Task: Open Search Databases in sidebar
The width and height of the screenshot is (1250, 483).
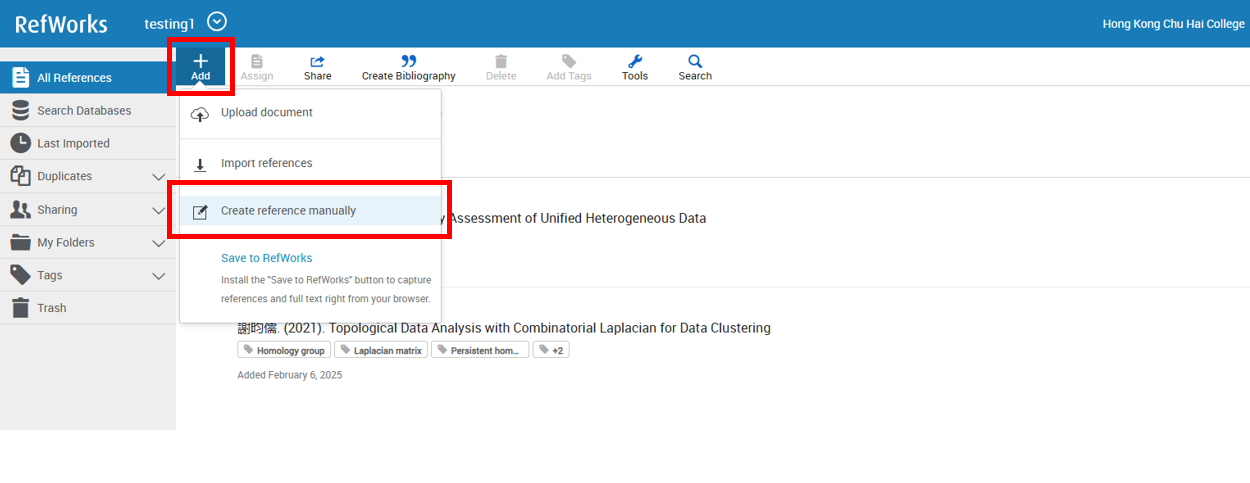Action: point(84,111)
